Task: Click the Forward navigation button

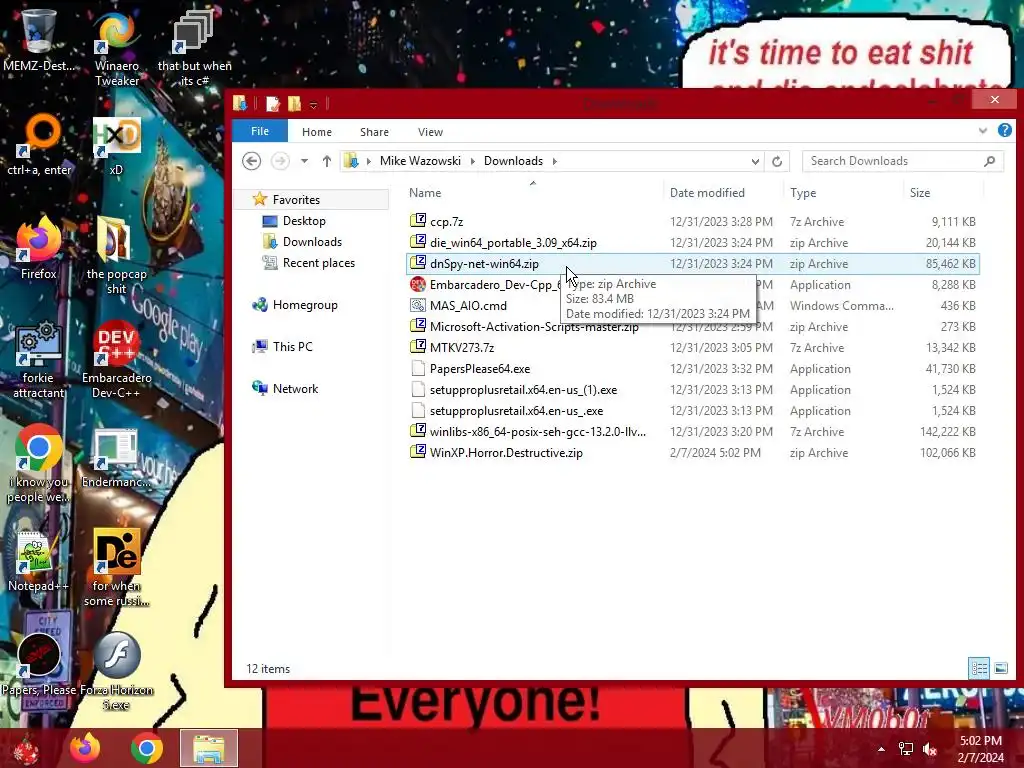Action: pyautogui.click(x=280, y=161)
